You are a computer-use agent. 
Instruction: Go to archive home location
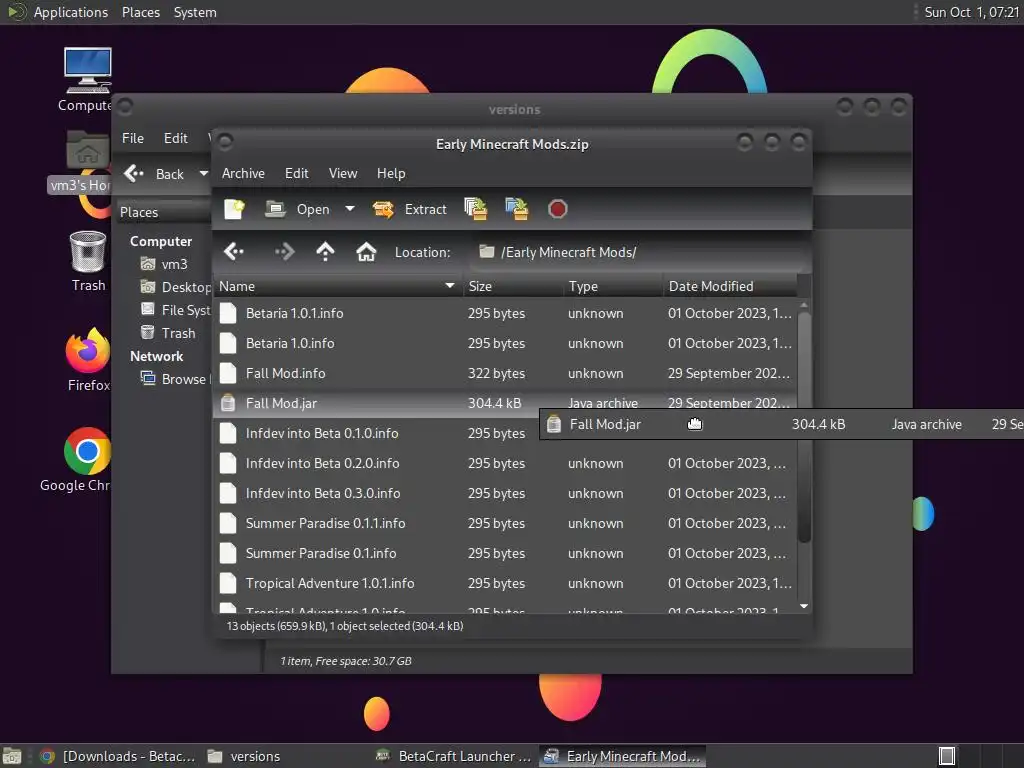click(x=366, y=251)
